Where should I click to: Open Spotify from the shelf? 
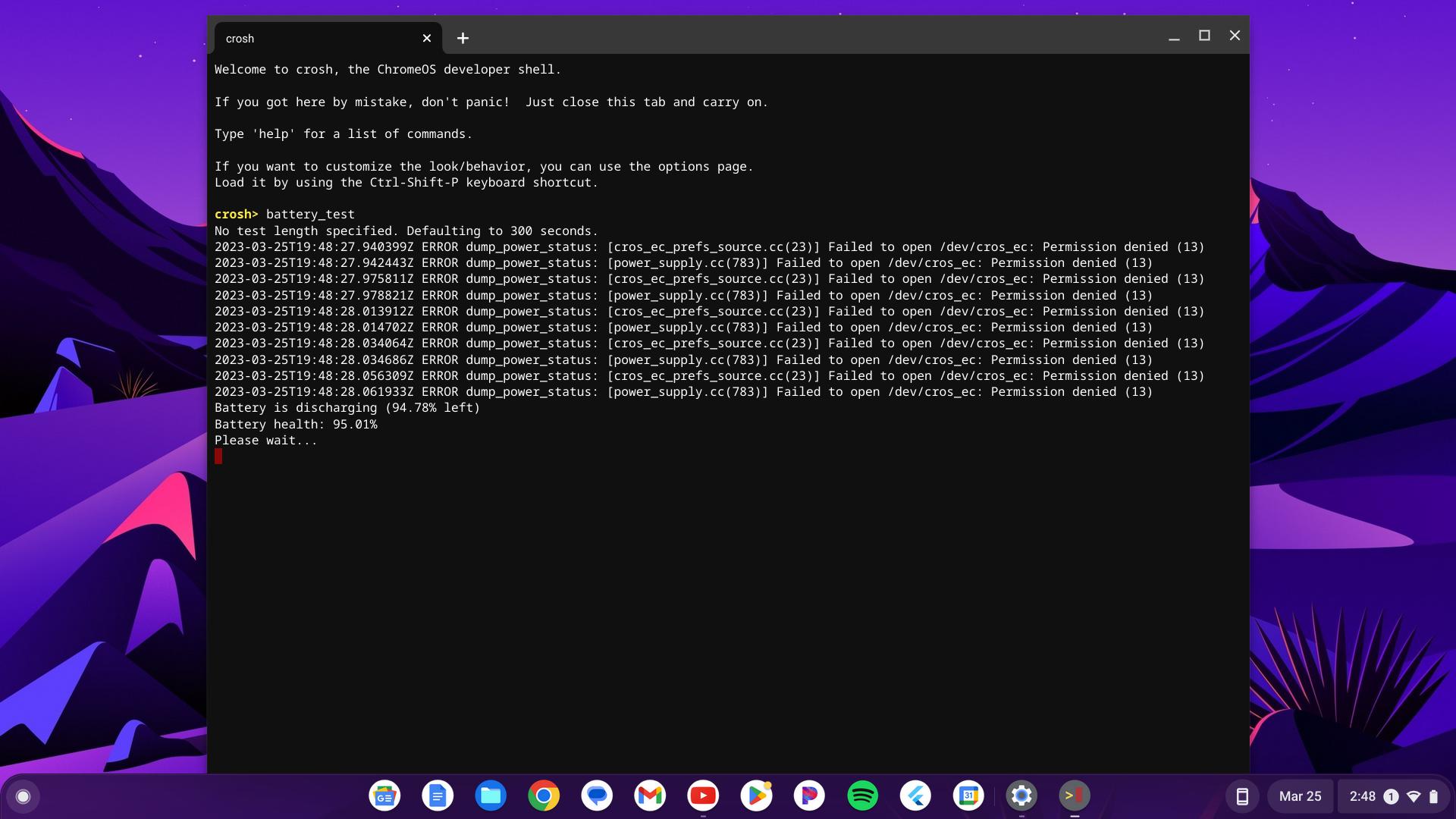tap(862, 795)
